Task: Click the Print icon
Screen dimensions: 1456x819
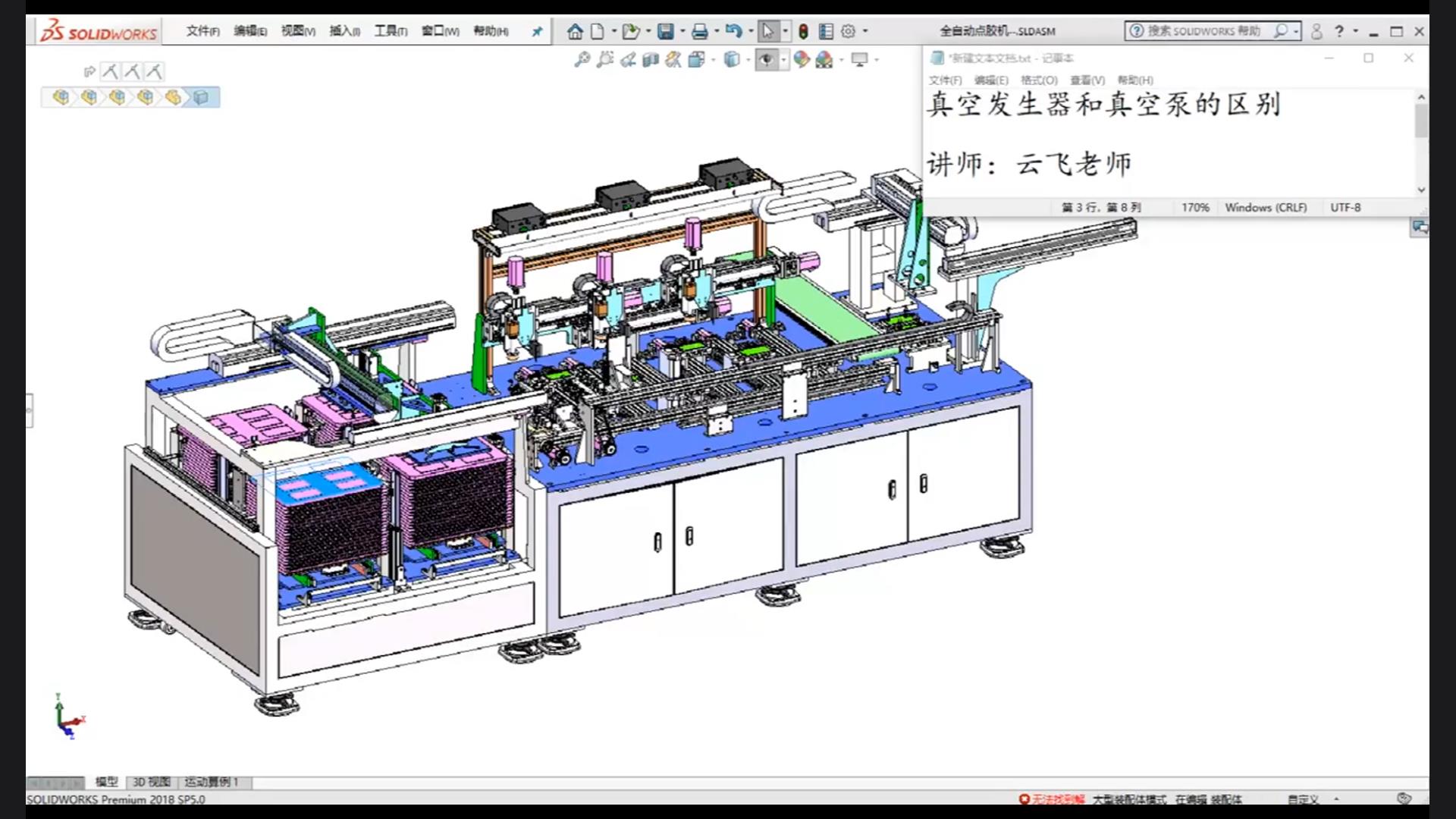Action: 699,31
